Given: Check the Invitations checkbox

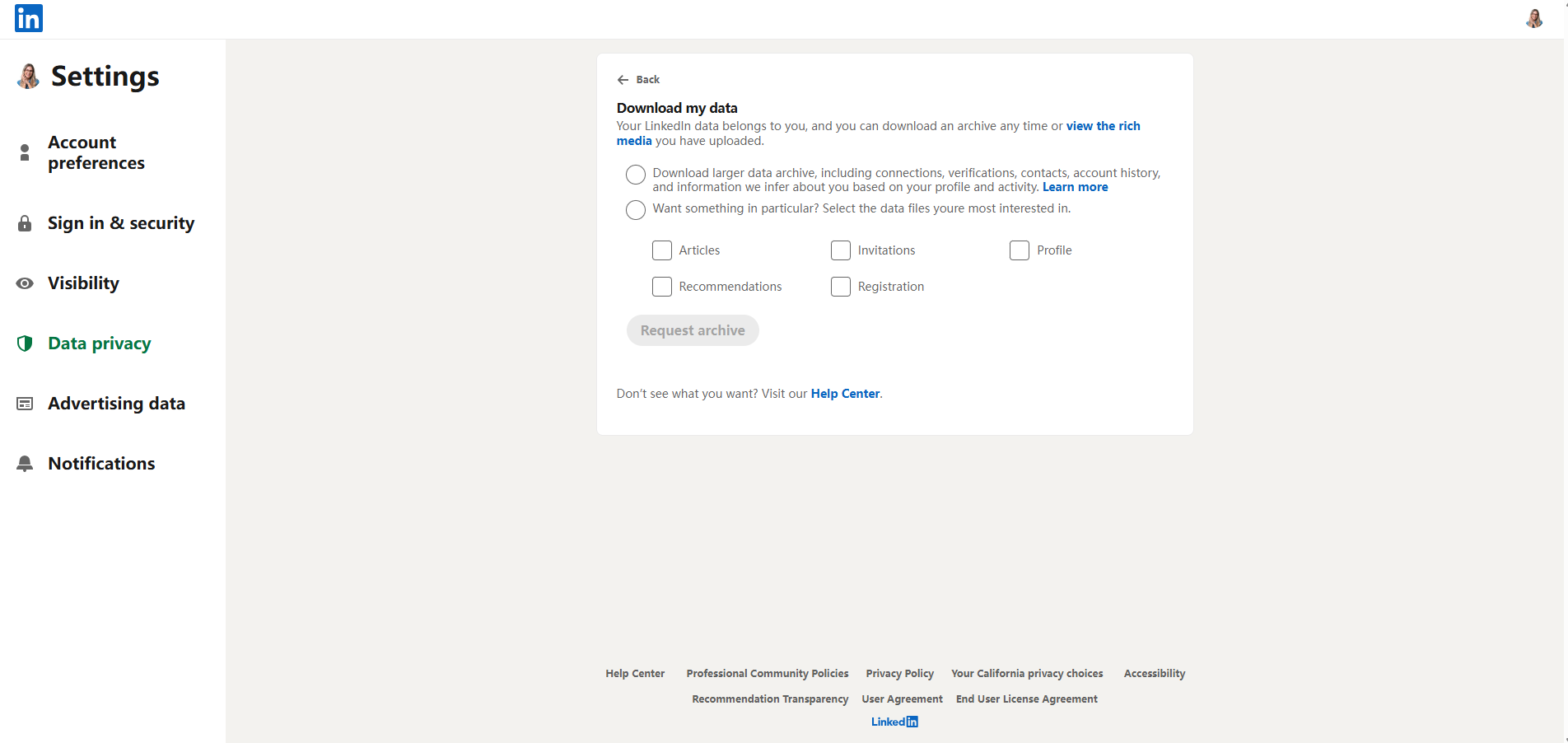Looking at the screenshot, I should pos(841,250).
